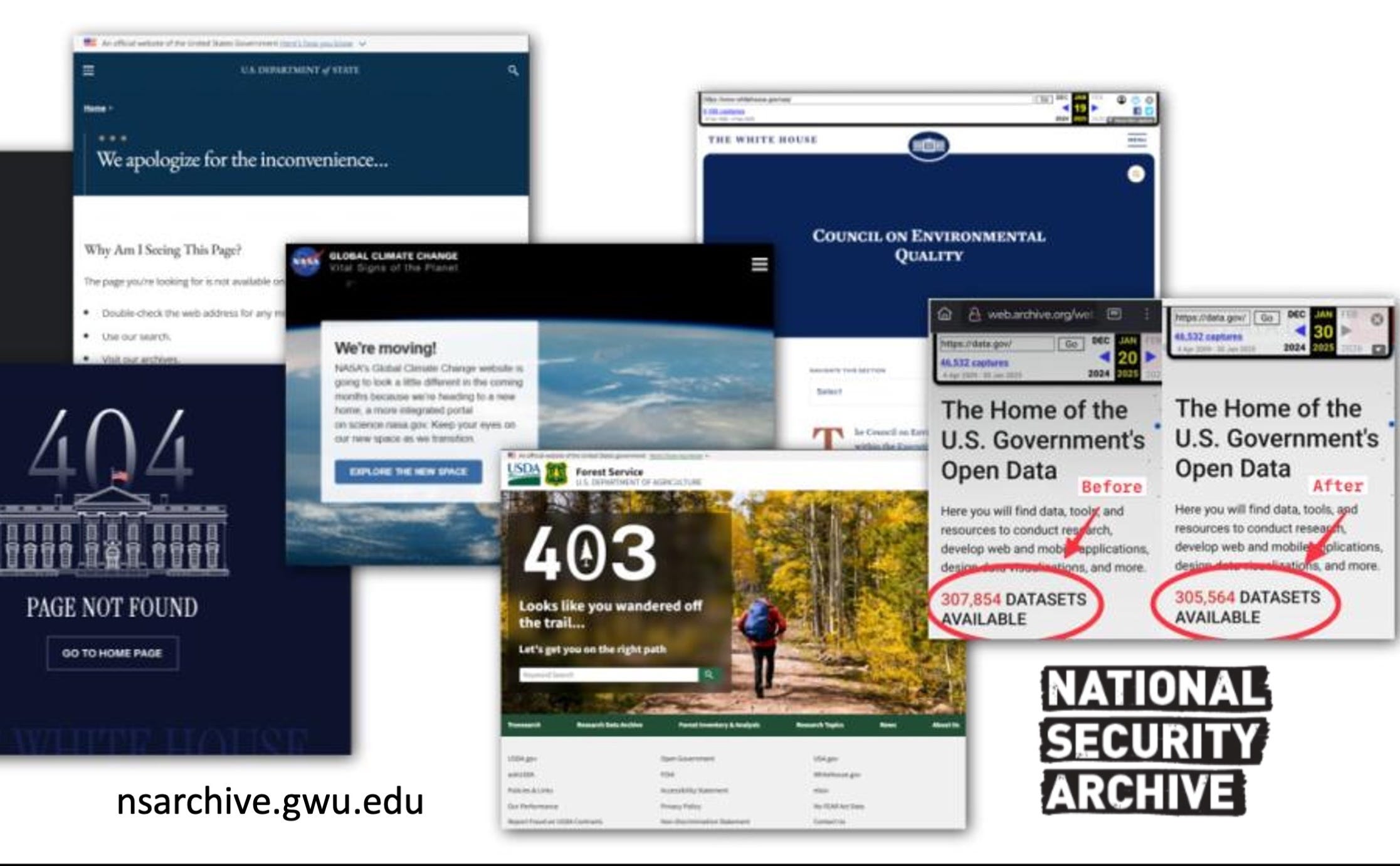This screenshot has height=866, width=1400.
Task: Close the Wayback toolbar on Jan 30 capture
Action: (x=1377, y=319)
